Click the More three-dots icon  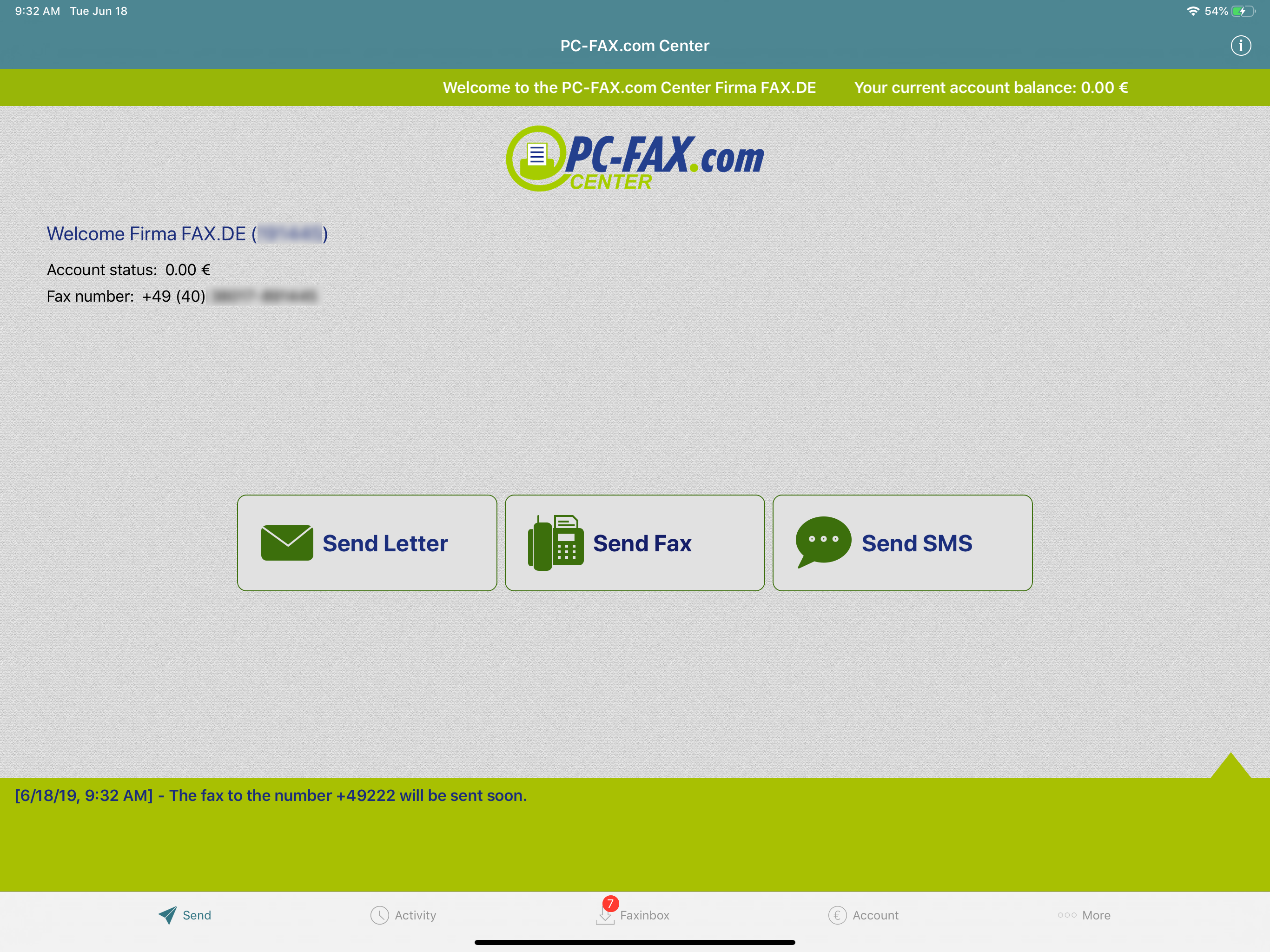coord(1067,915)
